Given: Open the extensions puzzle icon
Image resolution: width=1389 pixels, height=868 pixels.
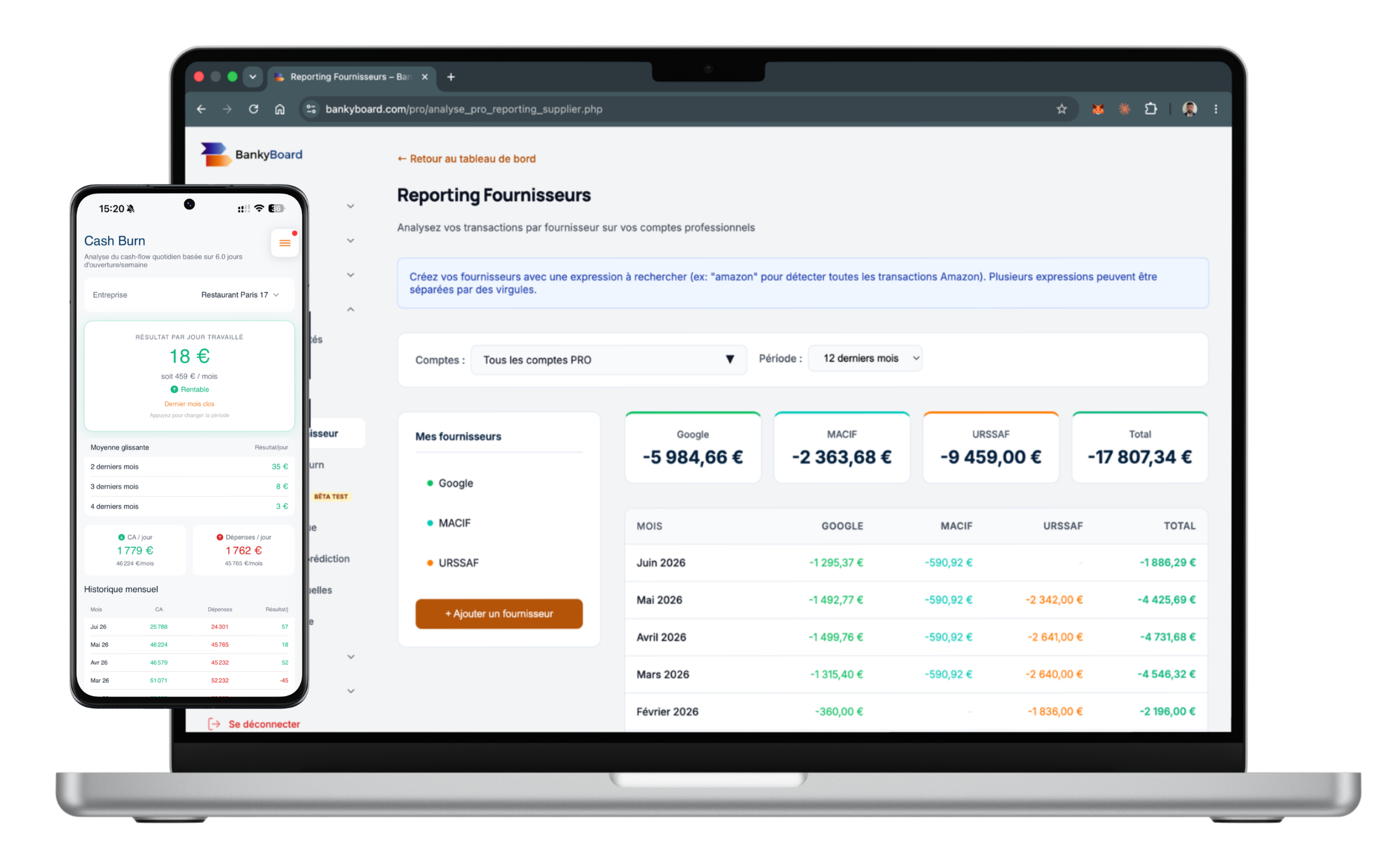Looking at the screenshot, I should click(1151, 109).
